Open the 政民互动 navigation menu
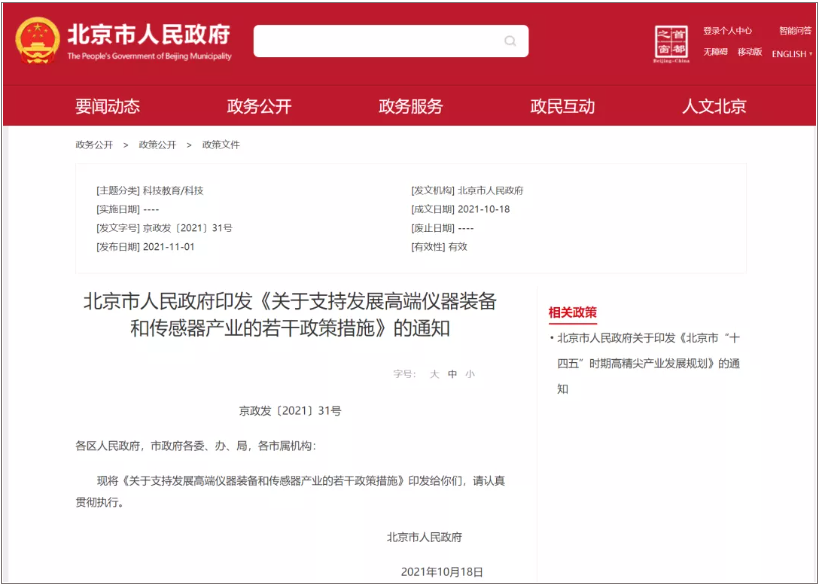The height and width of the screenshot is (584, 821). (x=565, y=107)
